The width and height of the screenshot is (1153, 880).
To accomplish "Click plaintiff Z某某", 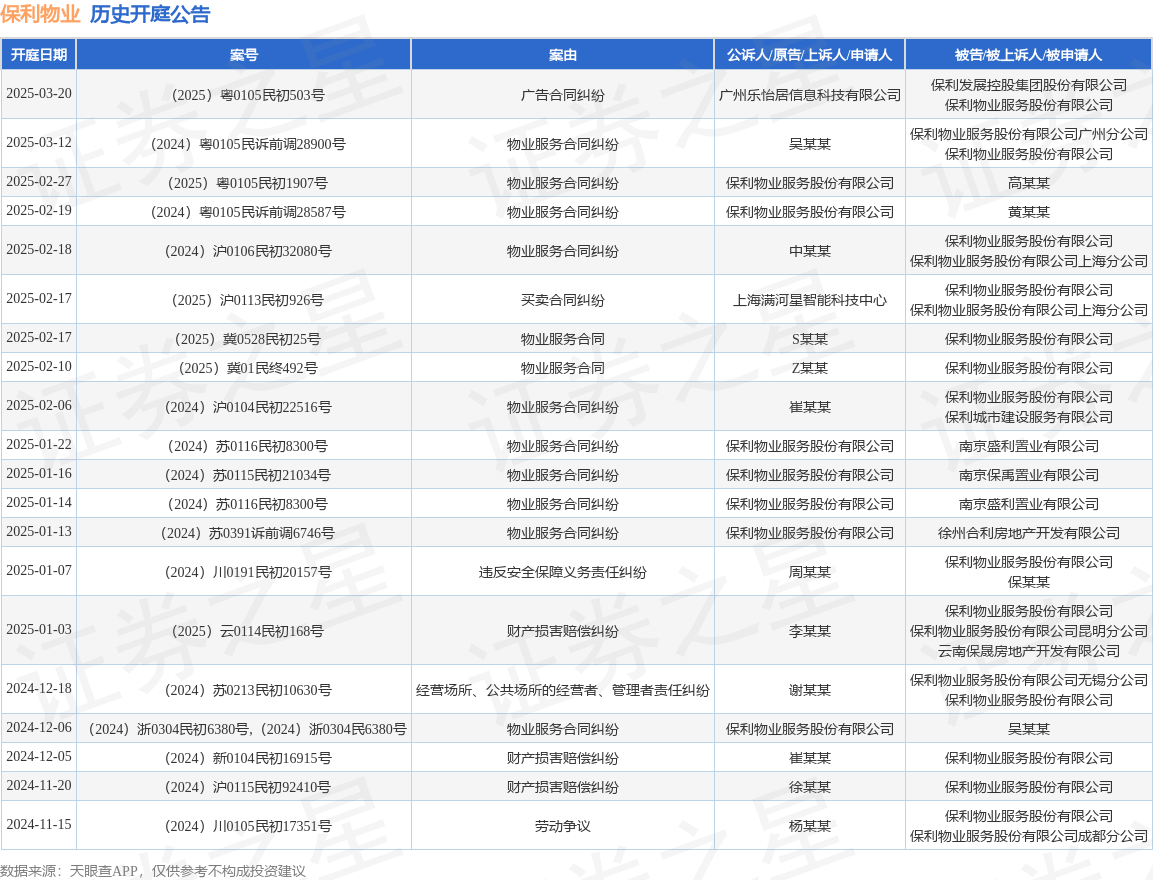I will [810, 368].
